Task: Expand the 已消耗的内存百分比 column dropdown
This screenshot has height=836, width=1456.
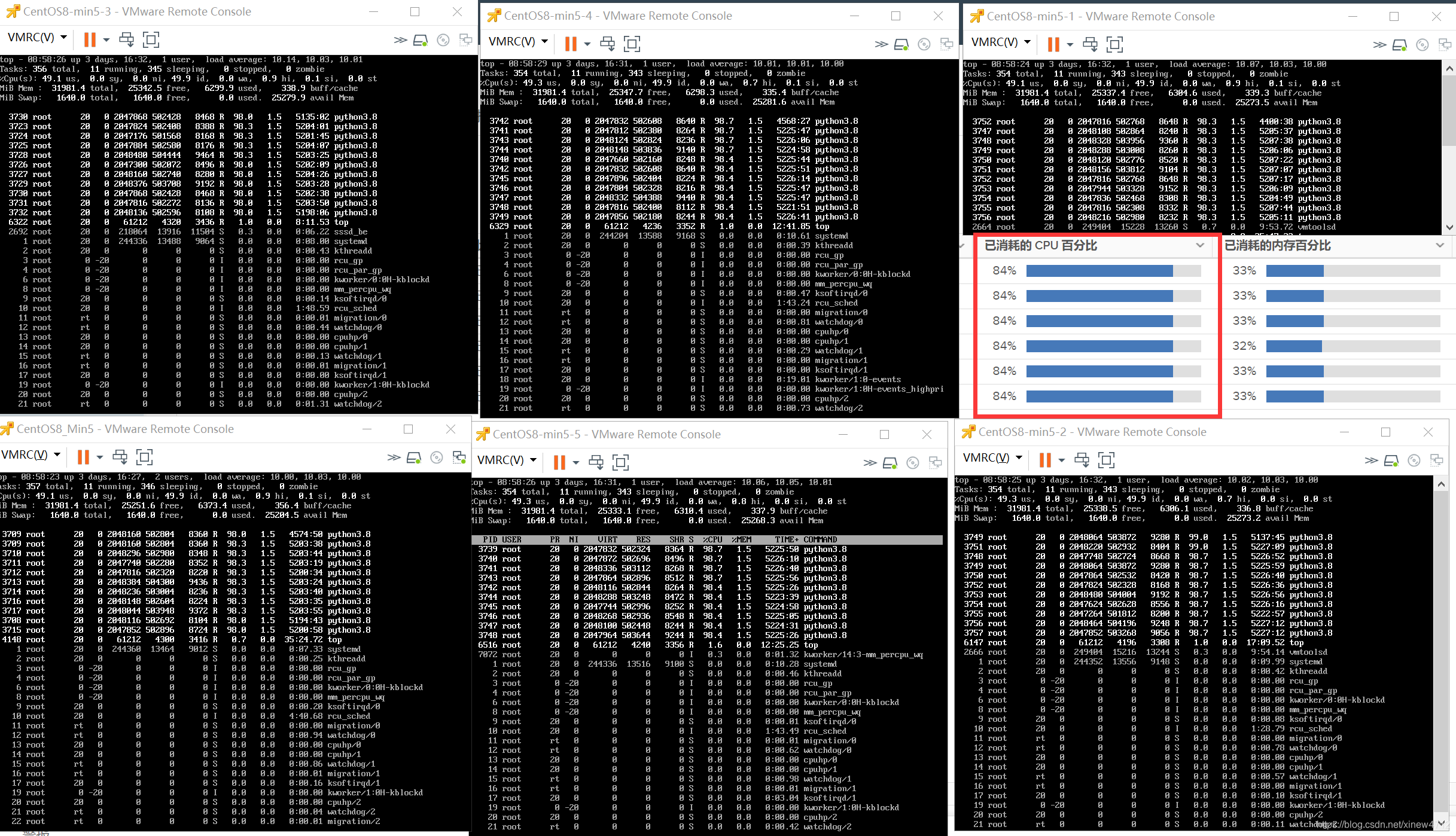Action: click(x=1439, y=246)
